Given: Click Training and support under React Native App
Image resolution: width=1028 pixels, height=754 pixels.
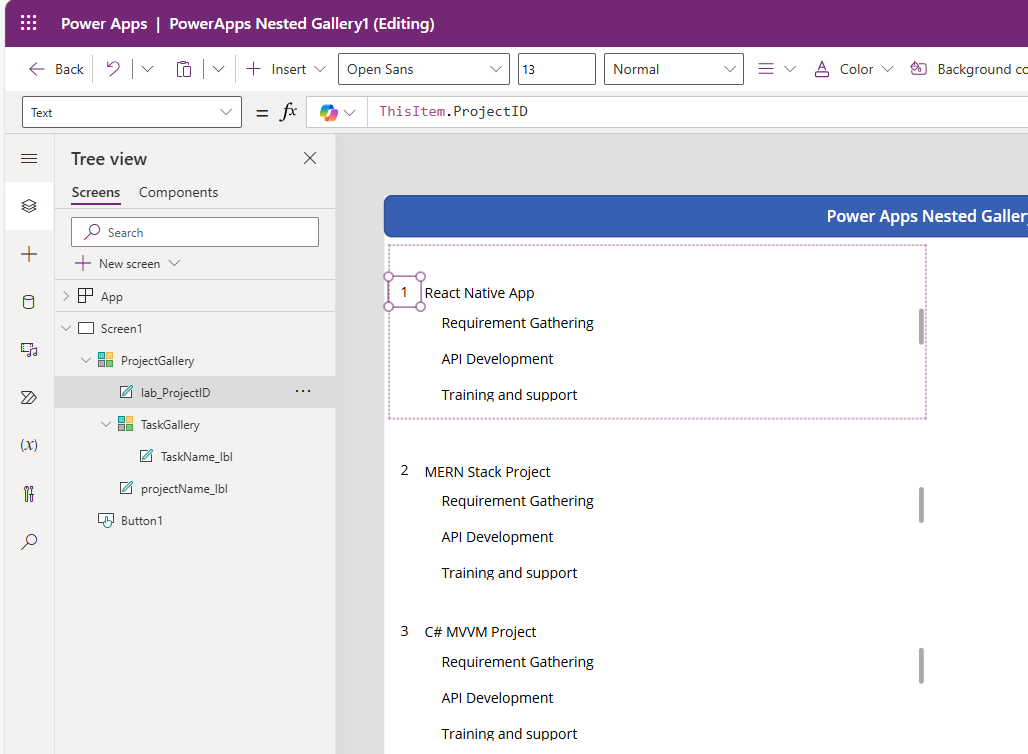Looking at the screenshot, I should pos(509,395).
